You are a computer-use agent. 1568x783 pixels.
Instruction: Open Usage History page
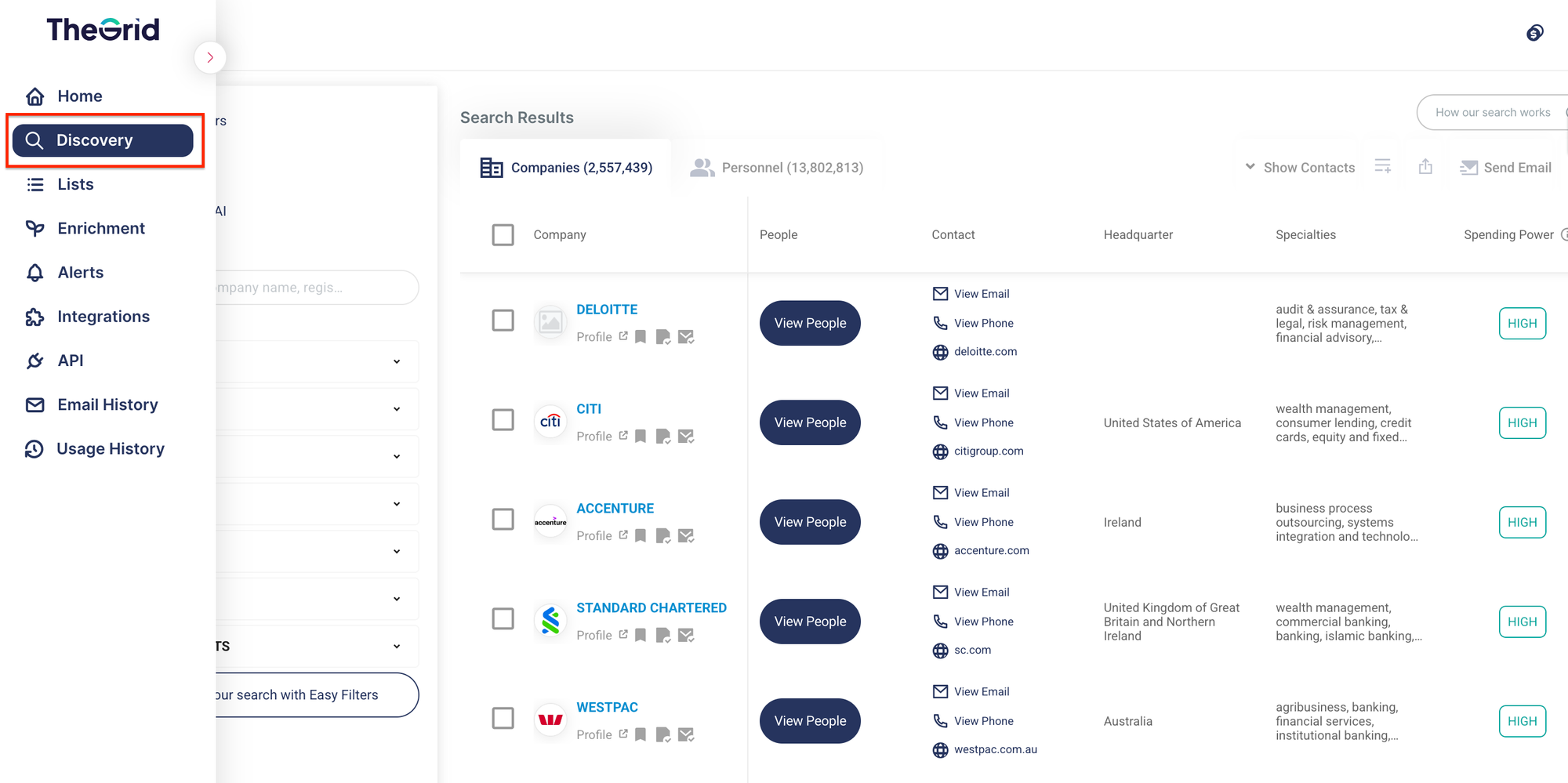tap(95, 449)
